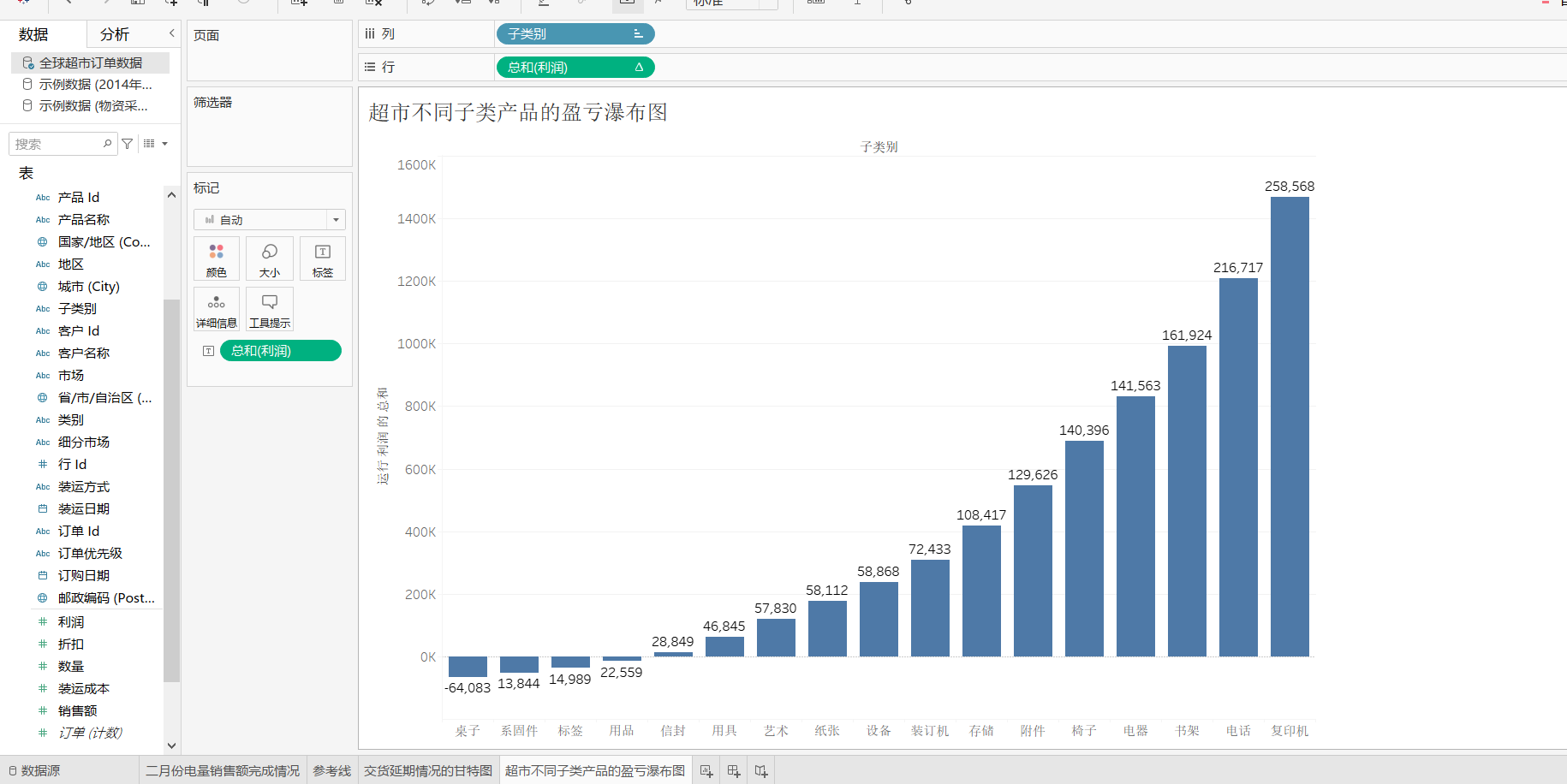Click the 筛选器 filters shelf
This screenshot has height=784, width=1567.
[x=270, y=127]
